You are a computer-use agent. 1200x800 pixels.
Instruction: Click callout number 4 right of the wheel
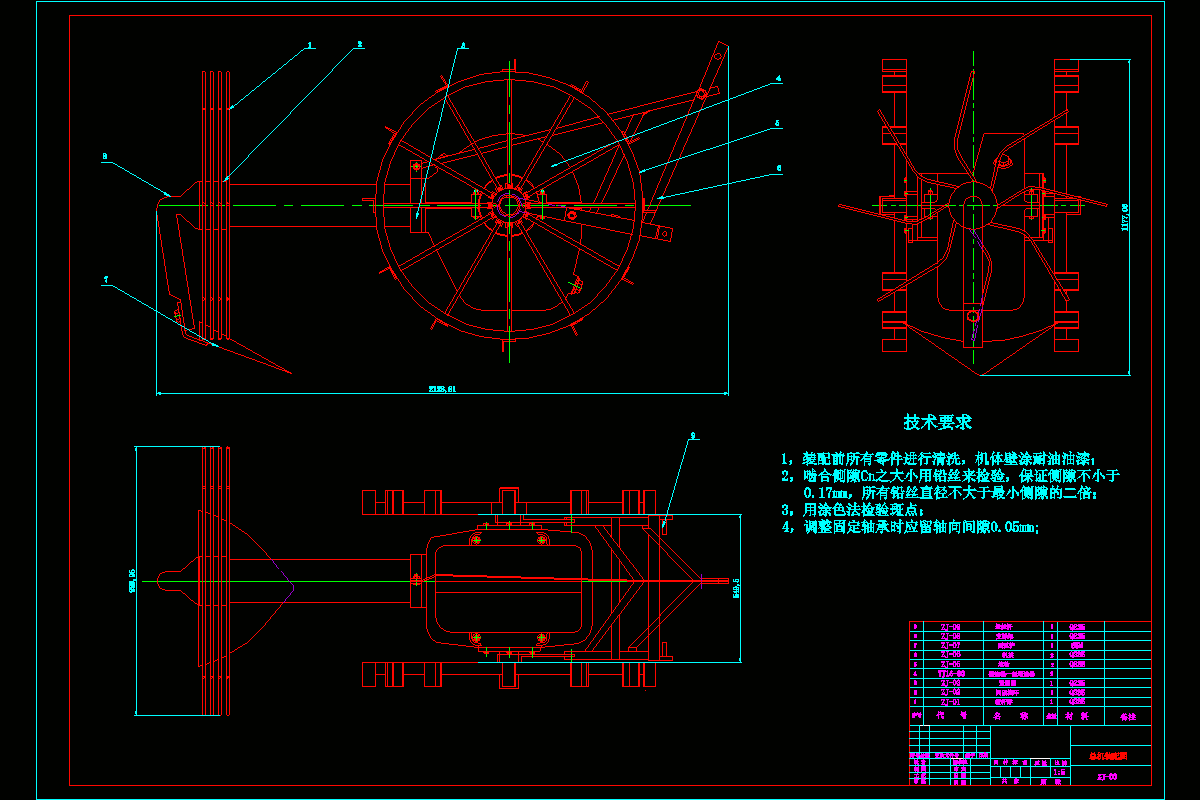coord(778,77)
